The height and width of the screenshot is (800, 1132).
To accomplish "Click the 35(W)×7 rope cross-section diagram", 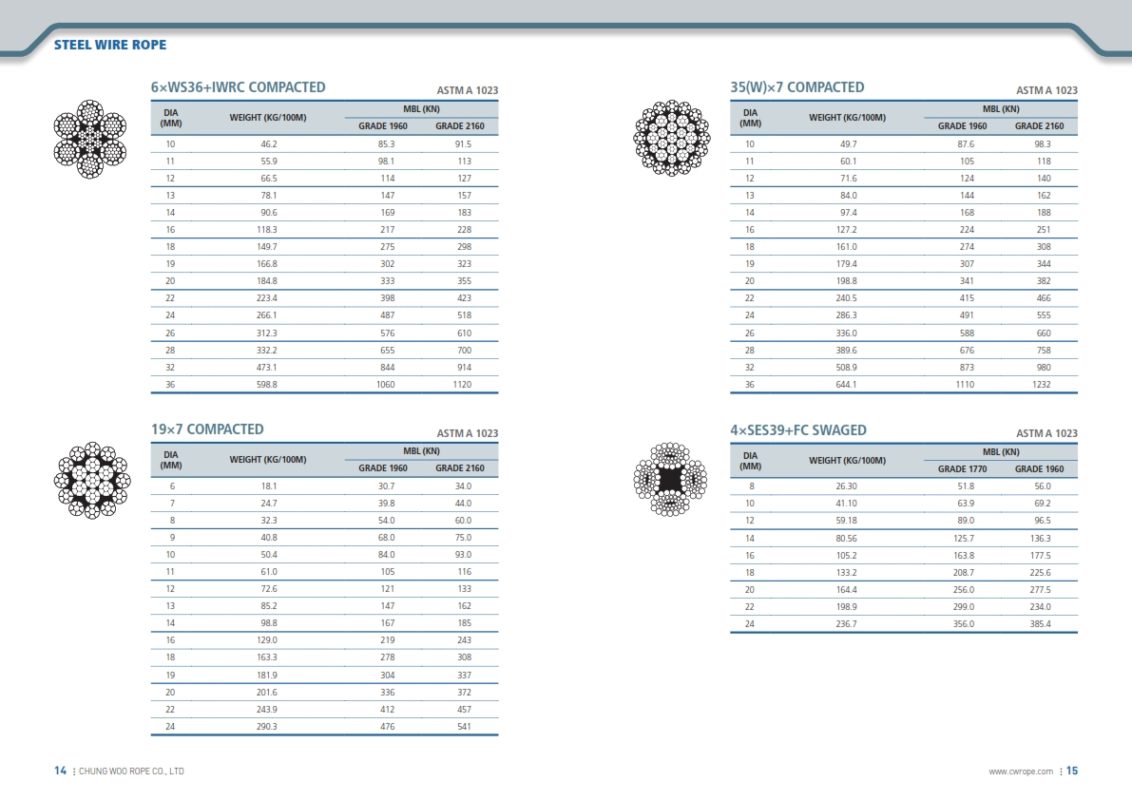I will (671, 138).
